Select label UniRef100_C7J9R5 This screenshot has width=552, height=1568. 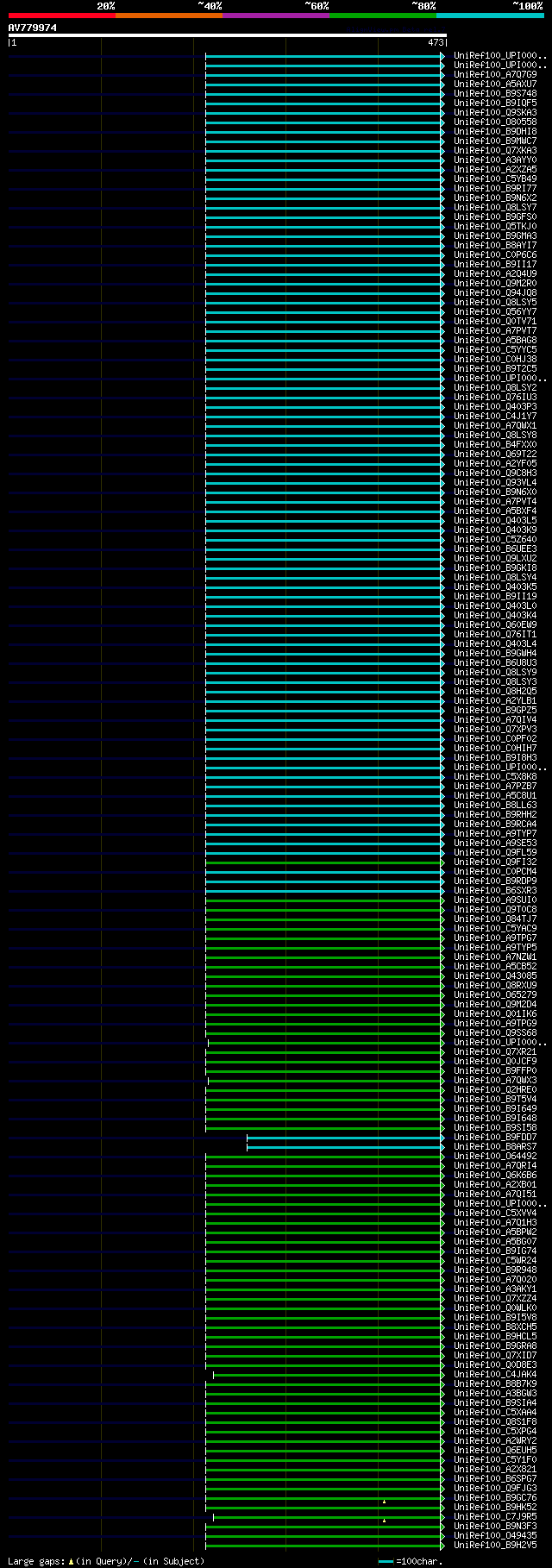[x=495, y=1517]
